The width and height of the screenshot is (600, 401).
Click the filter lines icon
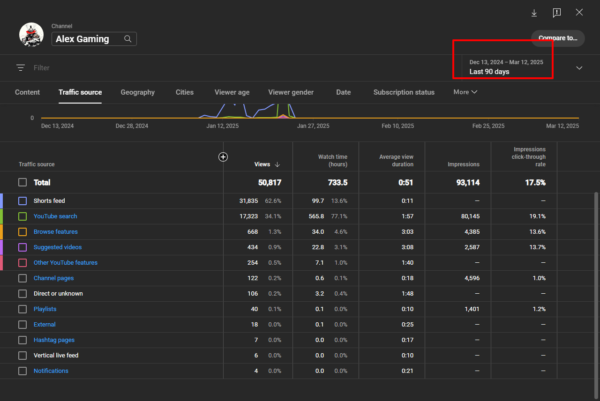click(x=21, y=68)
